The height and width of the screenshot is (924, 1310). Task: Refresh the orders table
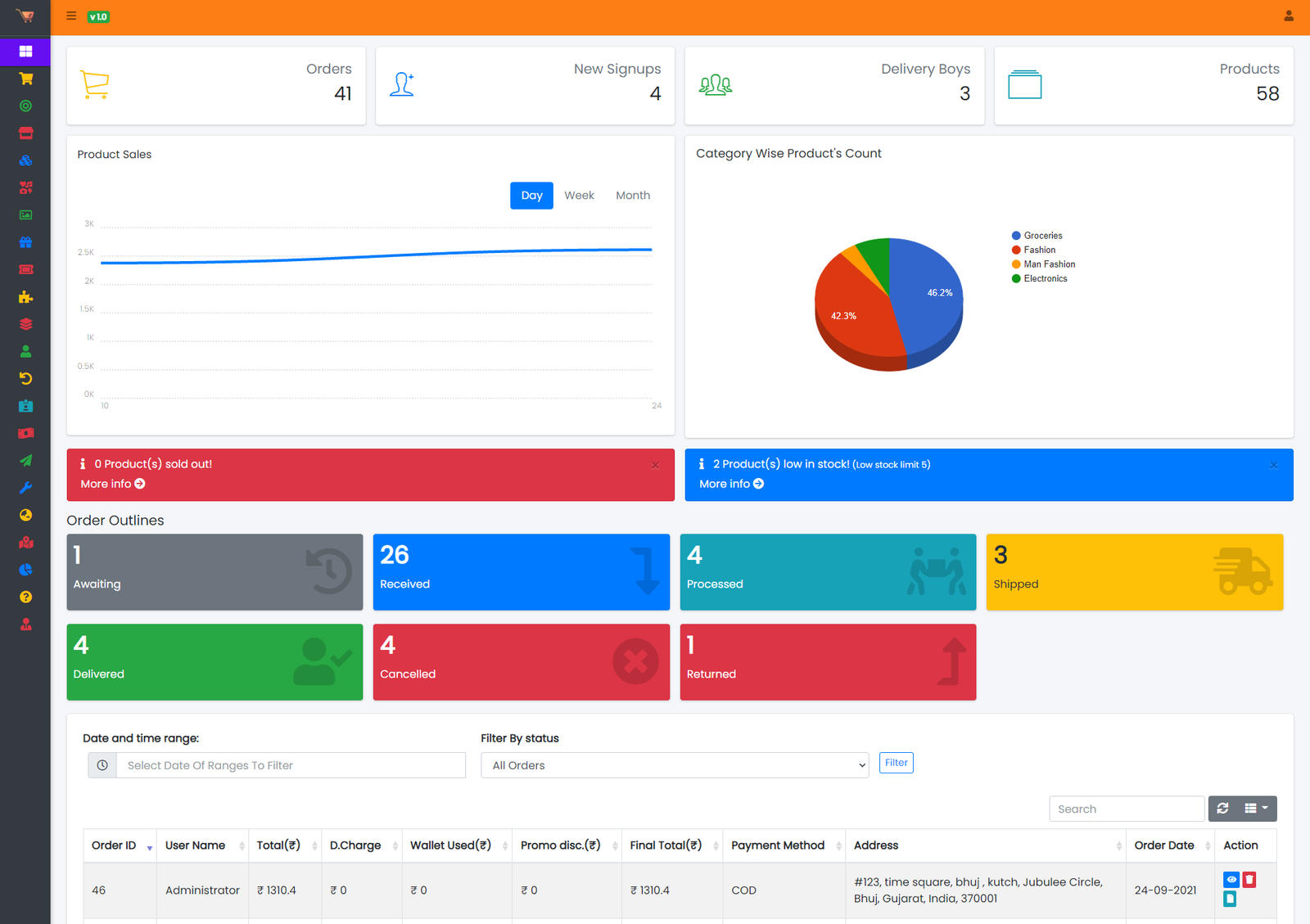pos(1222,809)
